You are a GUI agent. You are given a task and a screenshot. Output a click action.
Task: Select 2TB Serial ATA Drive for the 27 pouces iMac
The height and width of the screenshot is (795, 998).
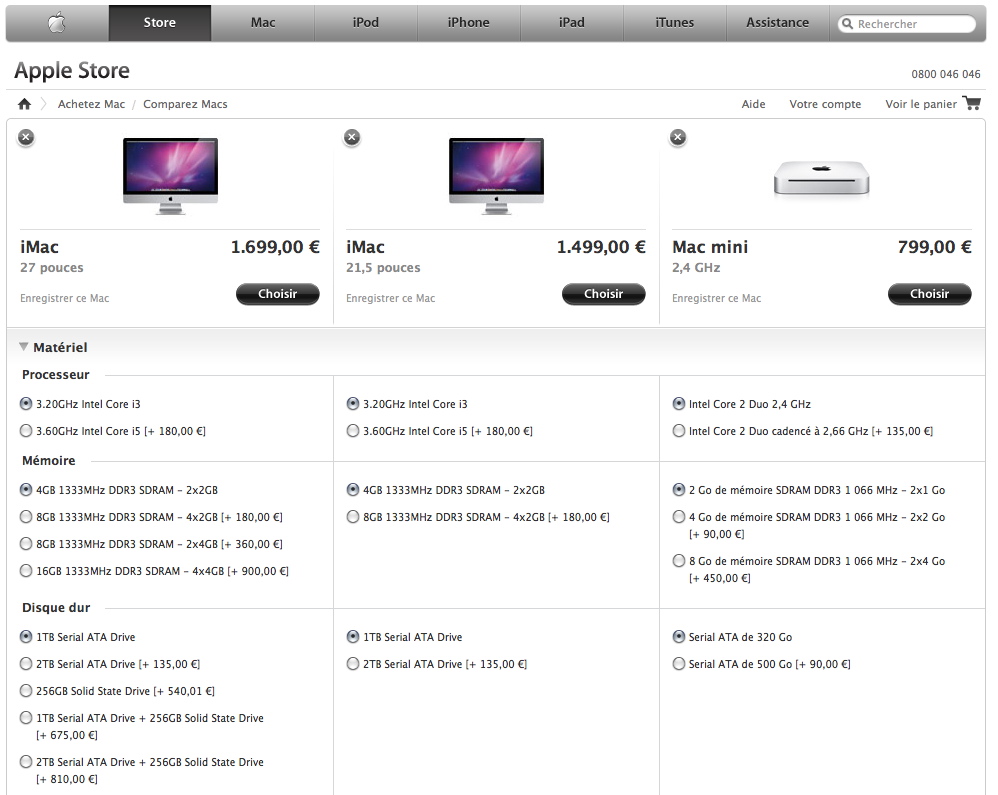(26, 664)
